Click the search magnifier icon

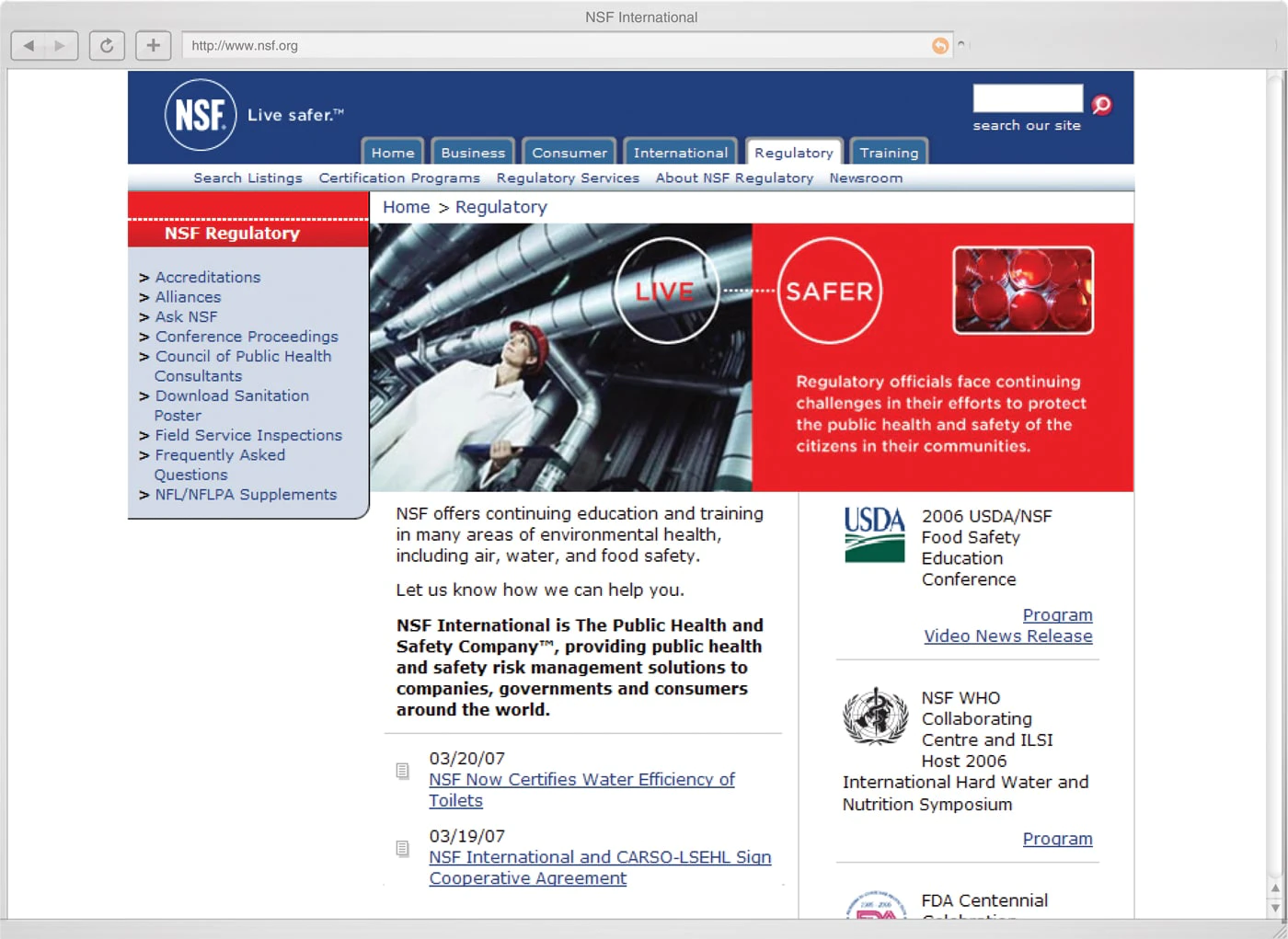[1101, 104]
